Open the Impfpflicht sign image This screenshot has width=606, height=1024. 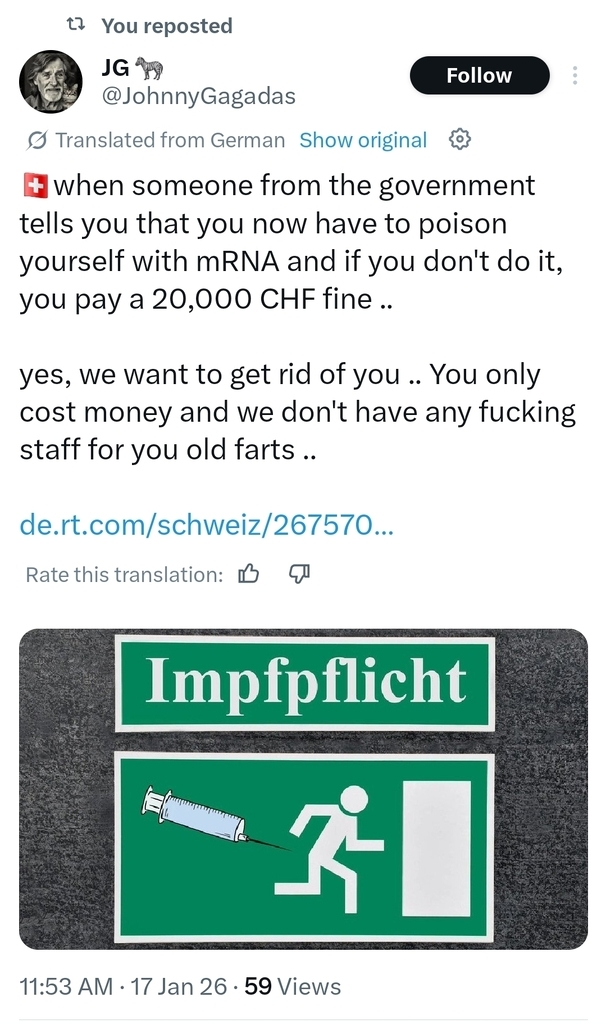303,788
